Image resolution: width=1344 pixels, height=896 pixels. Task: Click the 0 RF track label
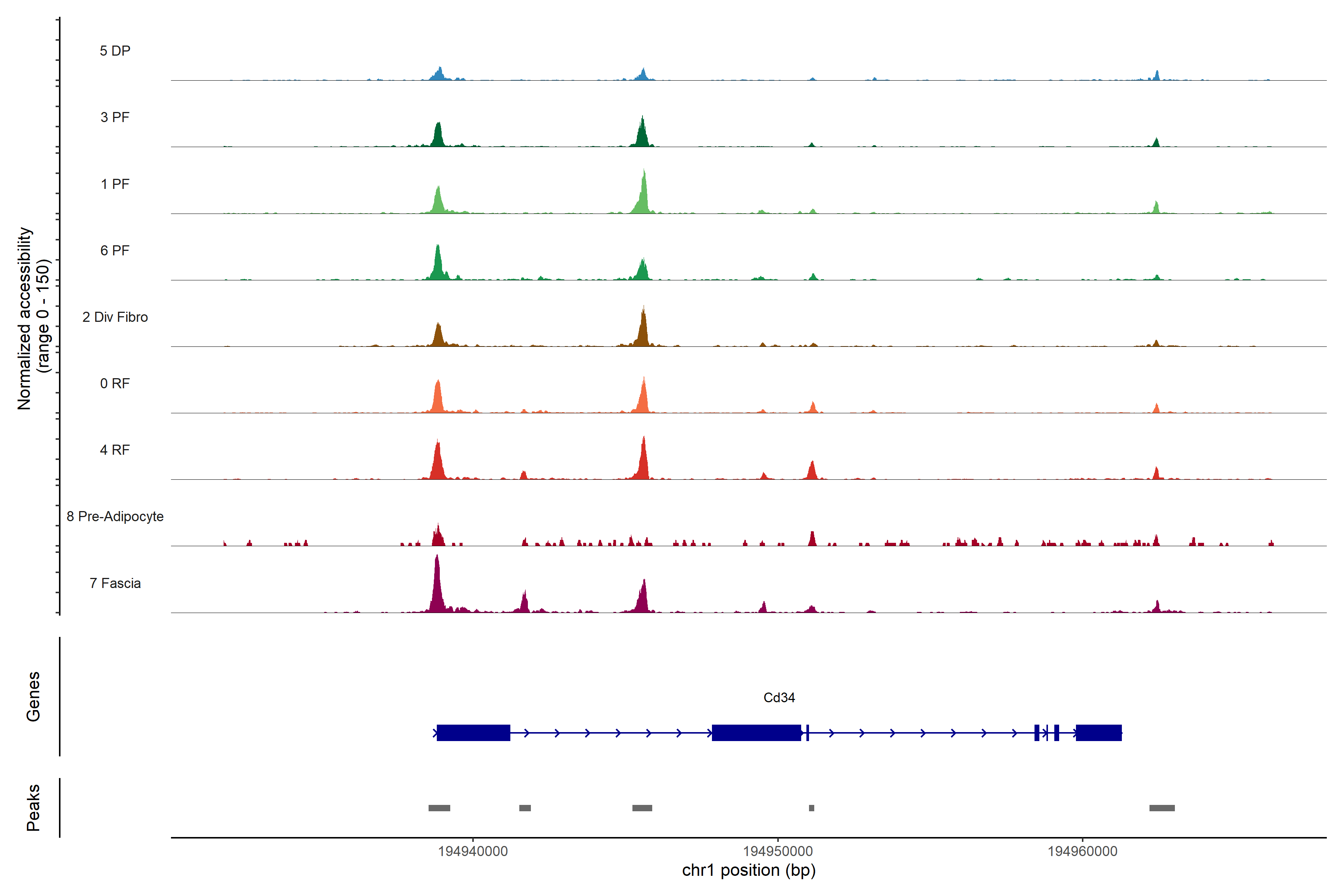click(x=115, y=383)
